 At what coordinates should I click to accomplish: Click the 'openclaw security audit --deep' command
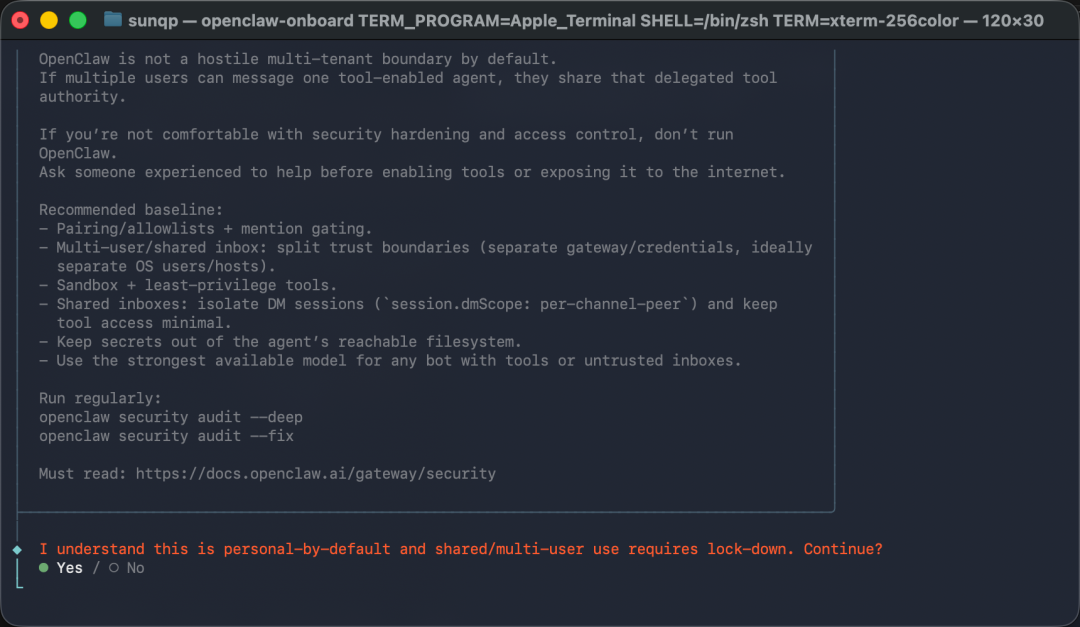(x=170, y=417)
